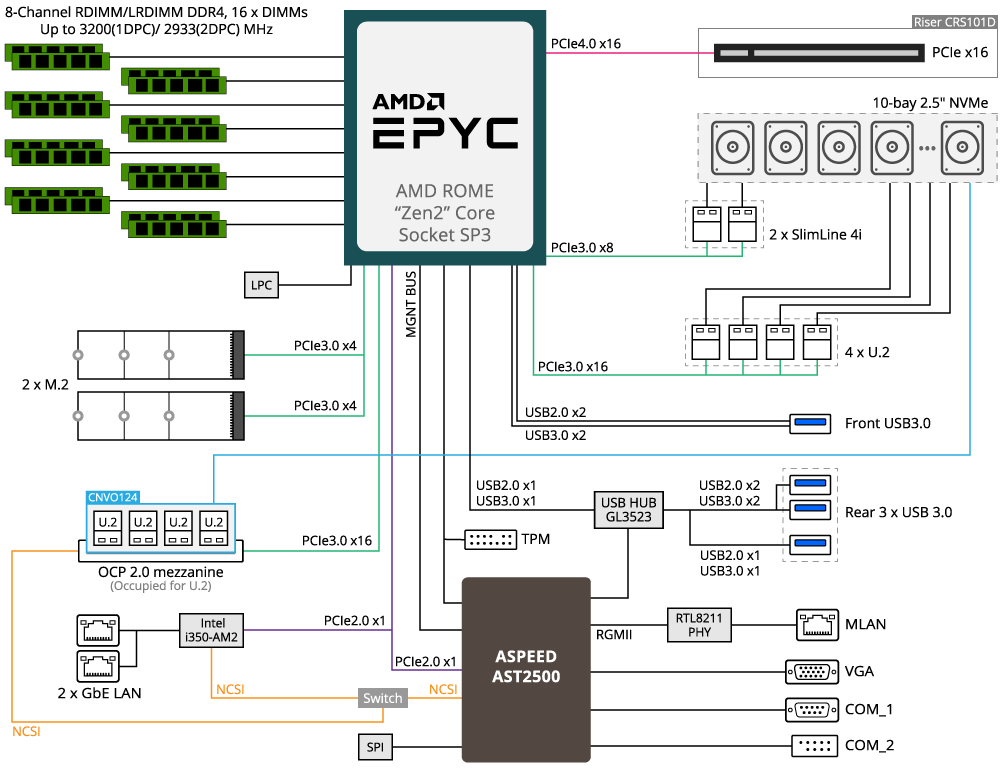
Task: Click the USB3.0 x2 label under front USB line
Action: coord(555,435)
